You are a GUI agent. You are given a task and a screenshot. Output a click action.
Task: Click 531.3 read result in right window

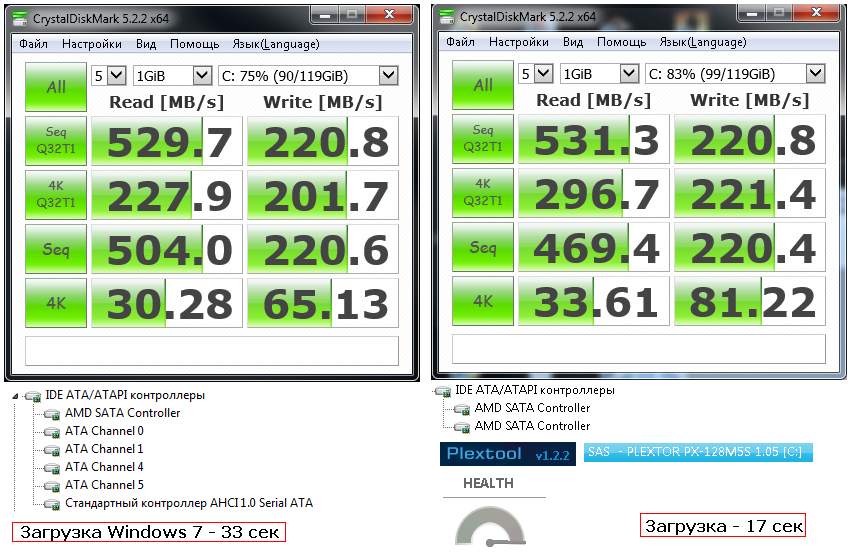tap(594, 139)
